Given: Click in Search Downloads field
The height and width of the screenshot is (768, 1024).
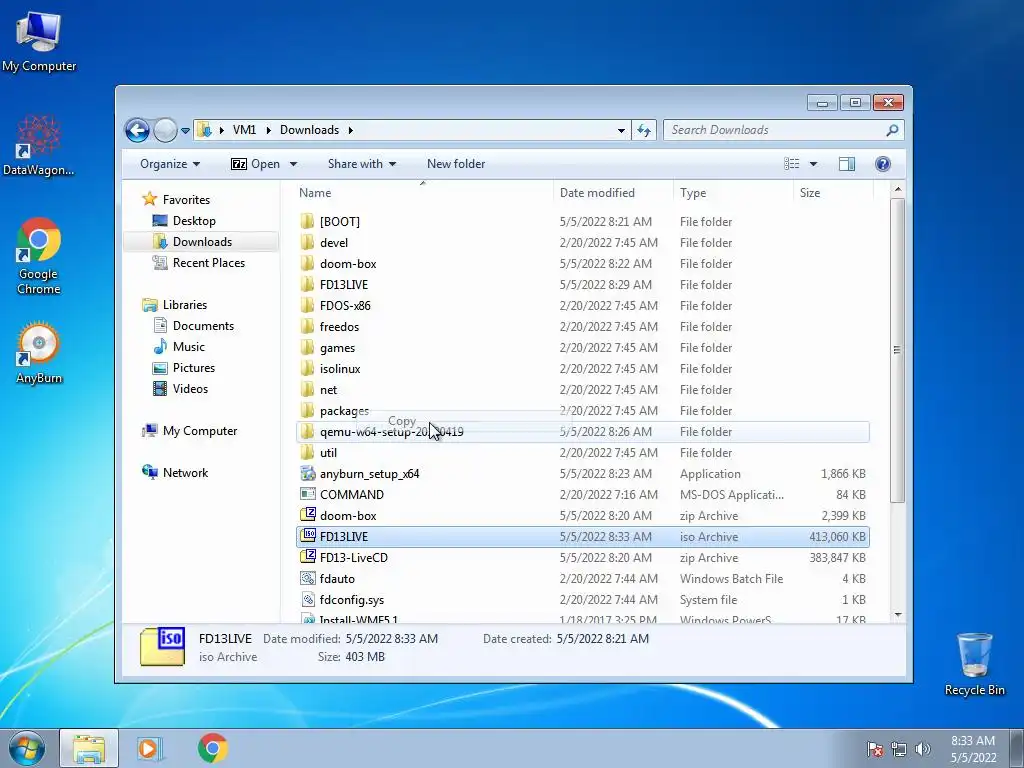Looking at the screenshot, I should click(774, 130).
